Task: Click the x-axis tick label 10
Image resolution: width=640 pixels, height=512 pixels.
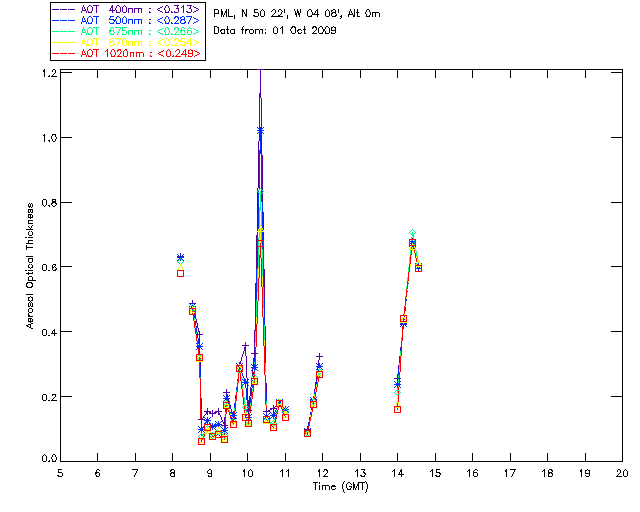Action: point(247,473)
